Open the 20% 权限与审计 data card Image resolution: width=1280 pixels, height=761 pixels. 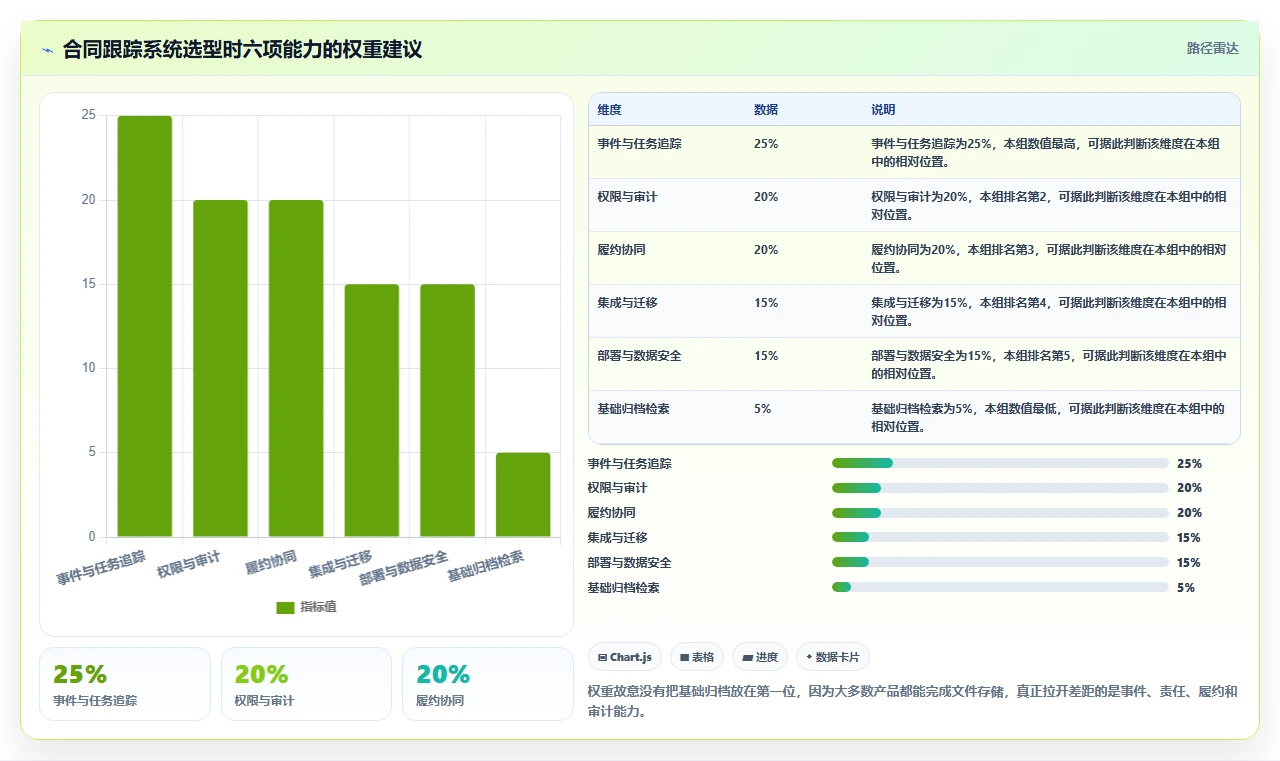[x=306, y=684]
